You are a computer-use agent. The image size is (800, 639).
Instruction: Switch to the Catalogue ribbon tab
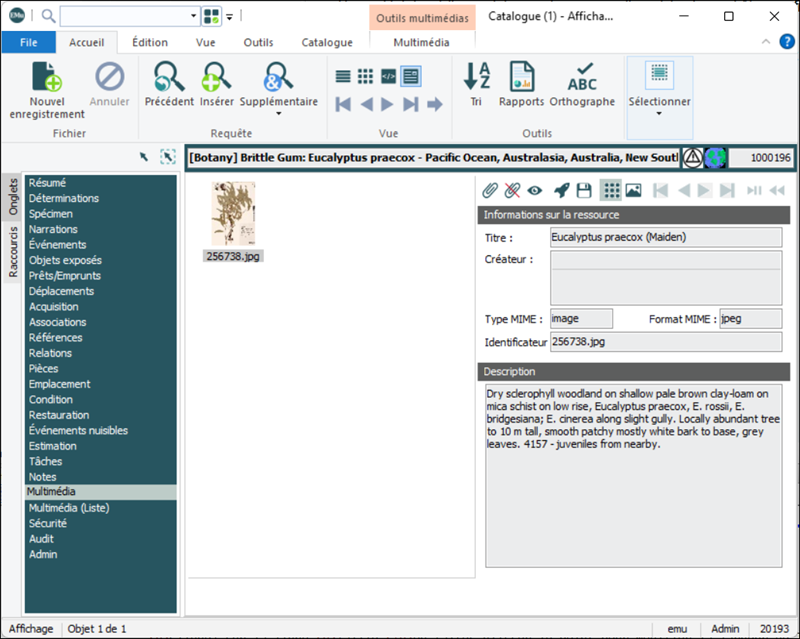pos(327,42)
